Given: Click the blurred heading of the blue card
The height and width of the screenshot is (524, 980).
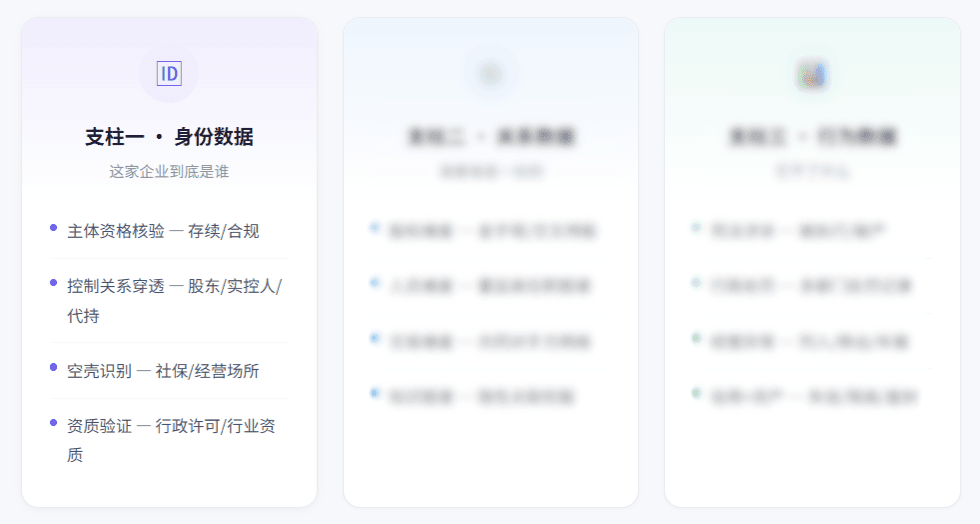Looking at the screenshot, I should click(491, 136).
